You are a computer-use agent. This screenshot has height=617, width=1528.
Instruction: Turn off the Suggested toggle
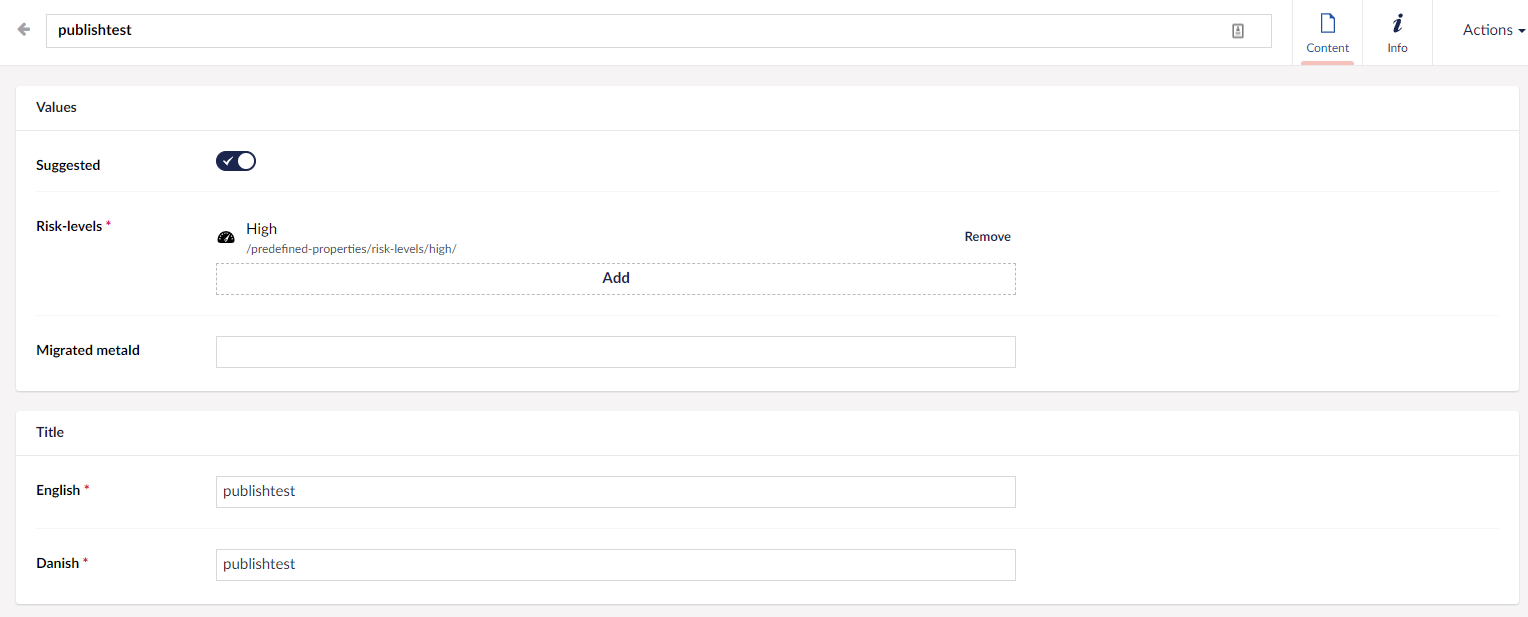tap(236, 161)
